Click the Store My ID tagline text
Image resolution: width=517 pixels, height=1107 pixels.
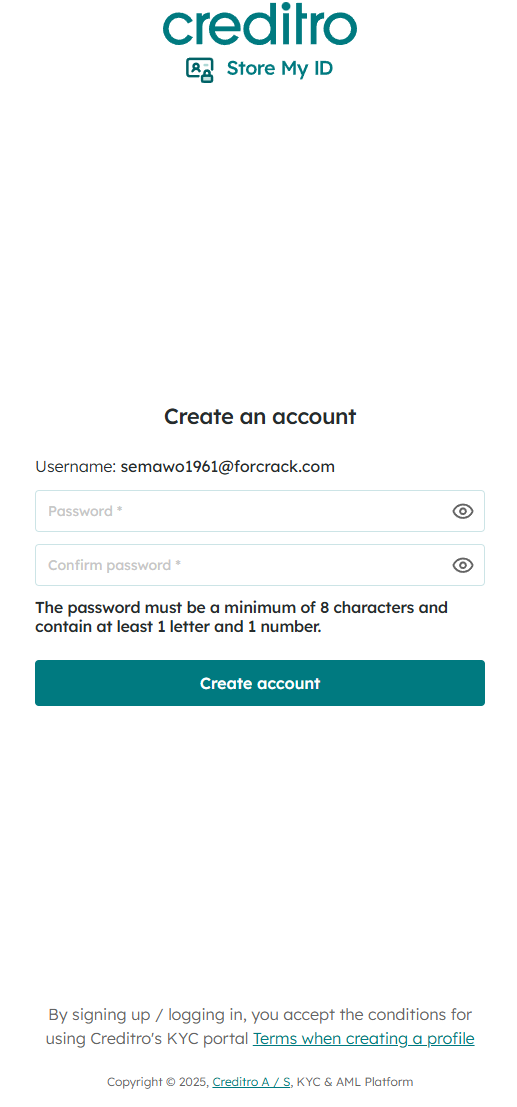pos(280,68)
